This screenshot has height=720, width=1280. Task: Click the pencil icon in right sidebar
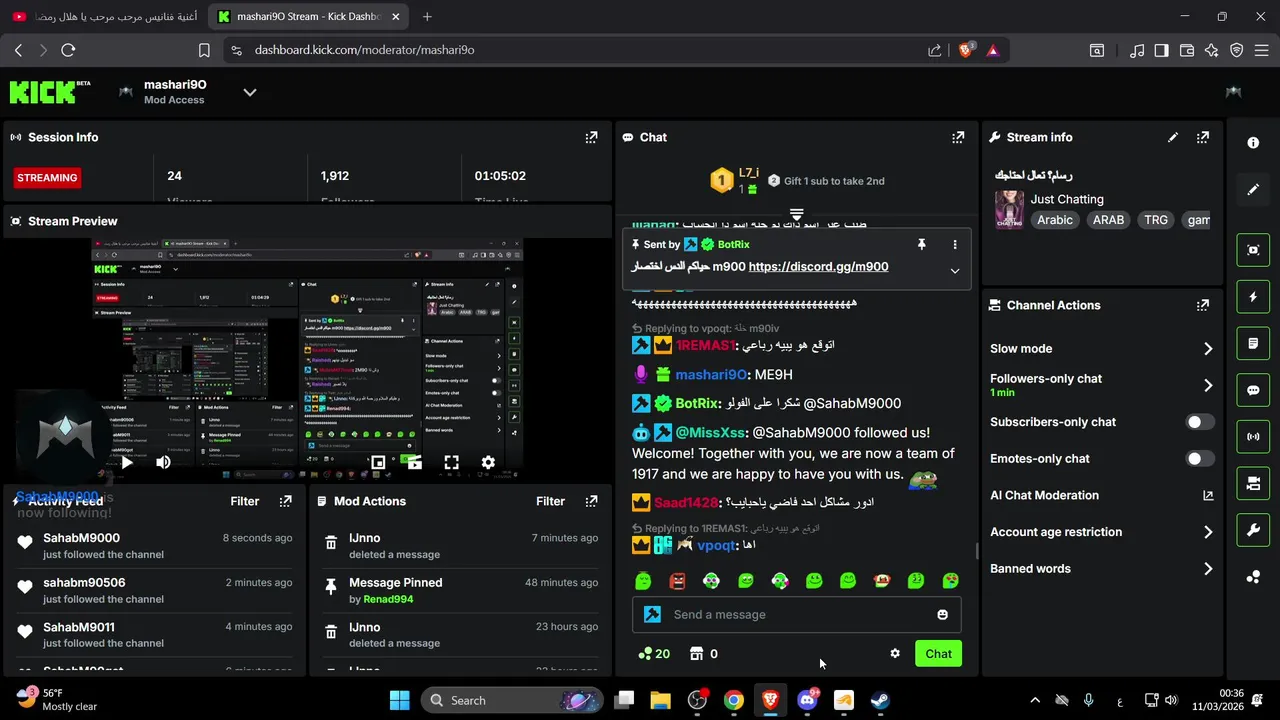tap(1253, 189)
